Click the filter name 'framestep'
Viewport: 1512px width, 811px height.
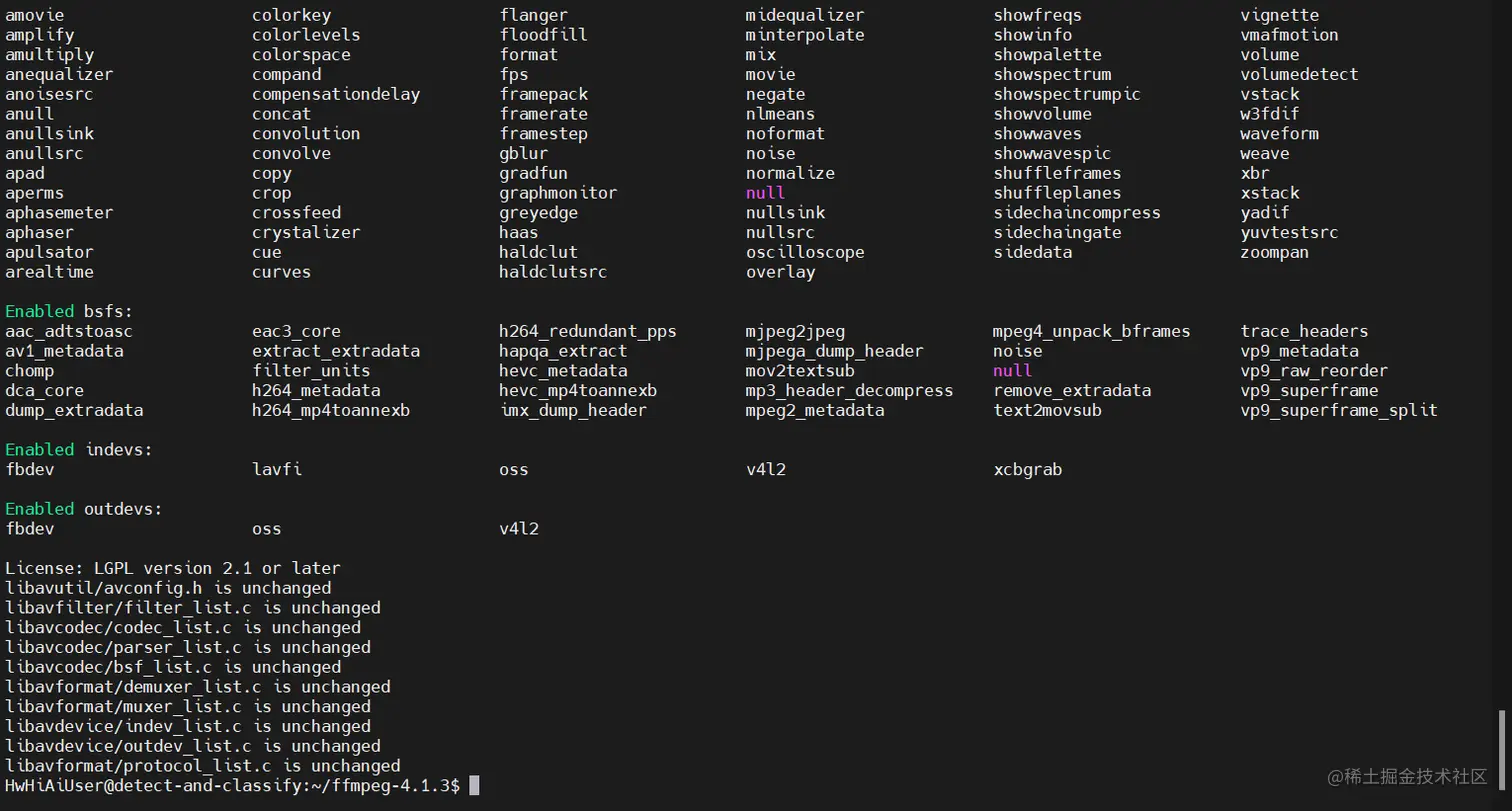[543, 133]
